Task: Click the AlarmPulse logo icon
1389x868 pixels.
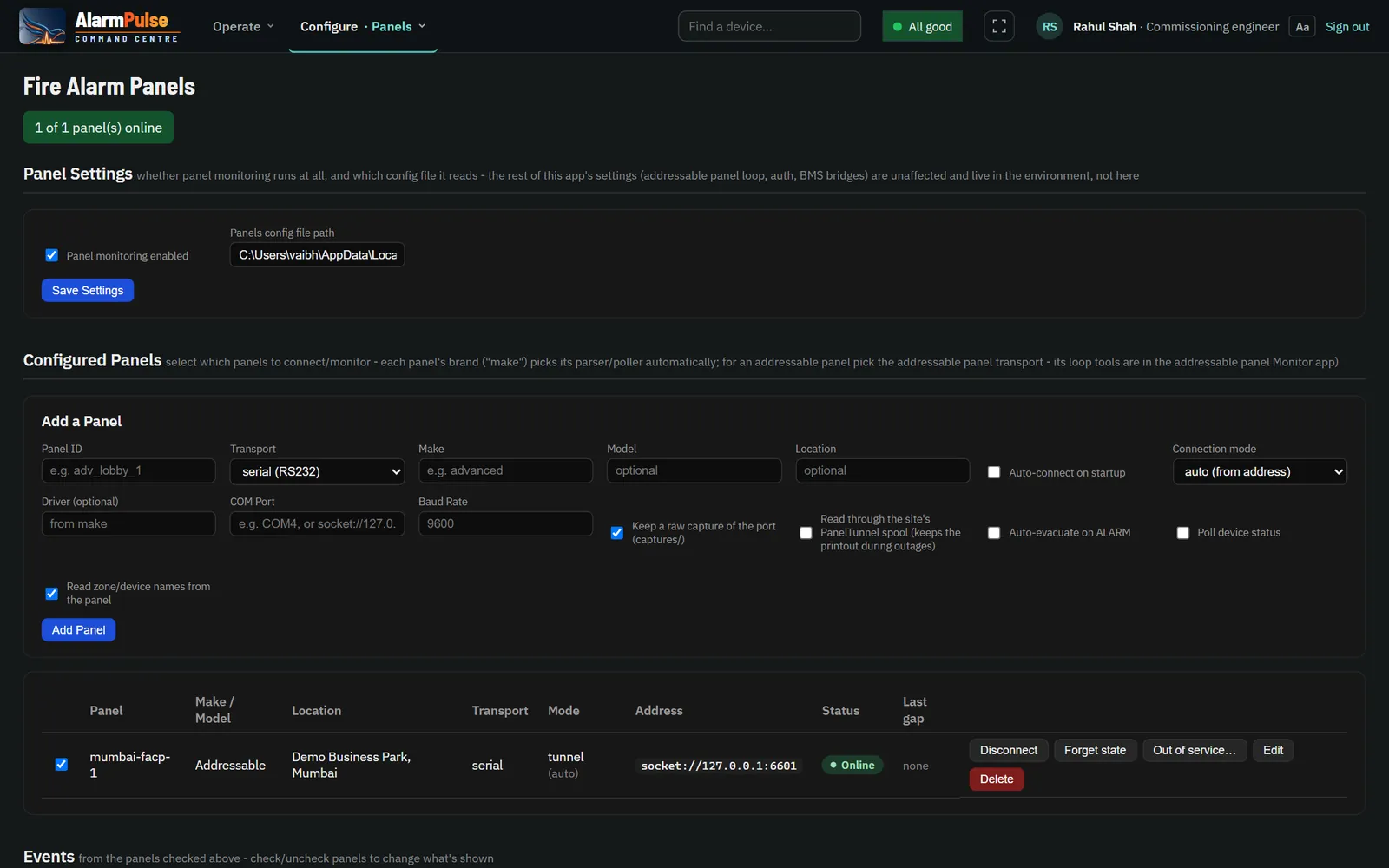Action: point(43,26)
